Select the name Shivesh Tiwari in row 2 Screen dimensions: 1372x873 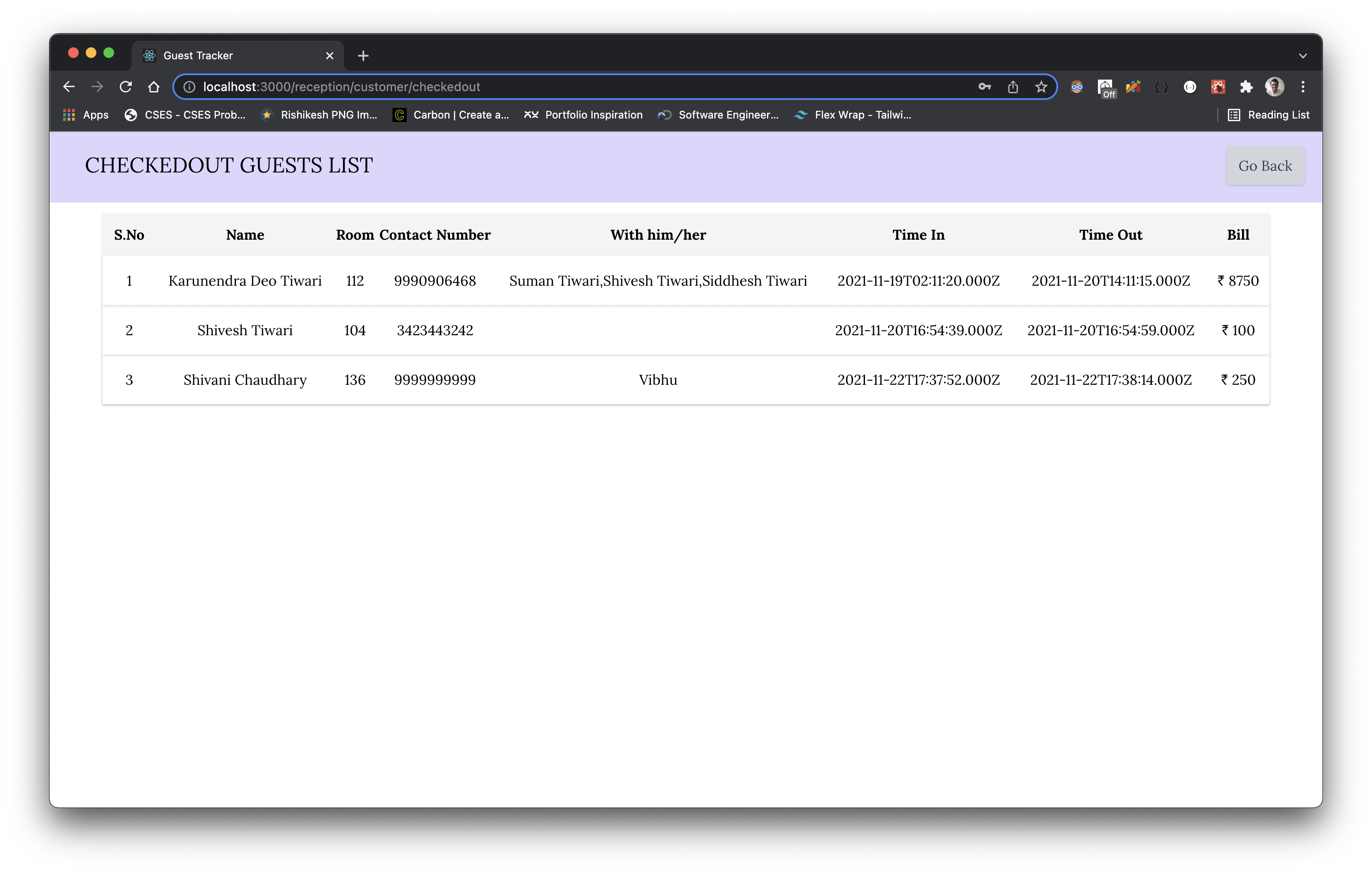(245, 330)
